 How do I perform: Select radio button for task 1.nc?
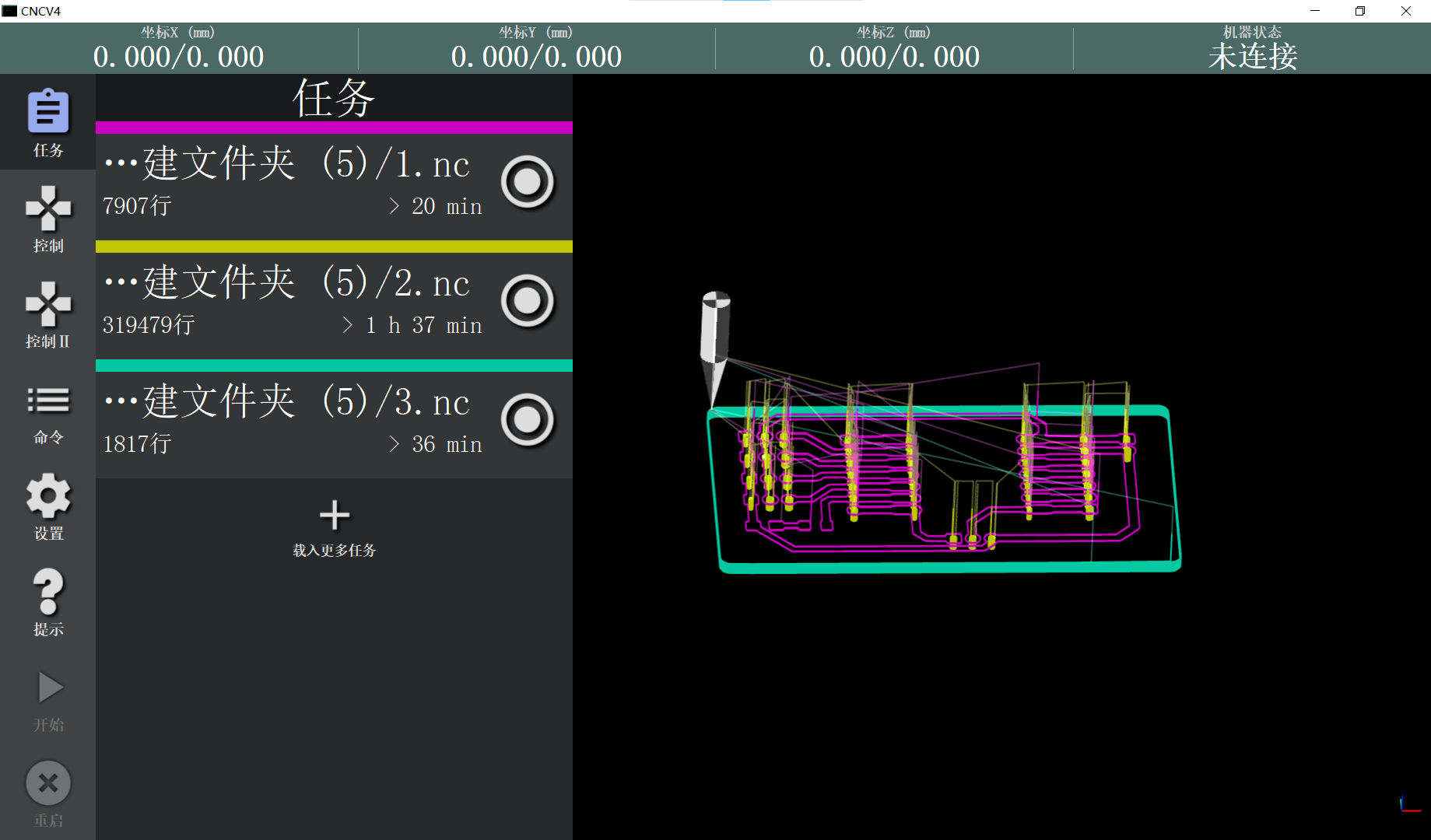[x=528, y=182]
